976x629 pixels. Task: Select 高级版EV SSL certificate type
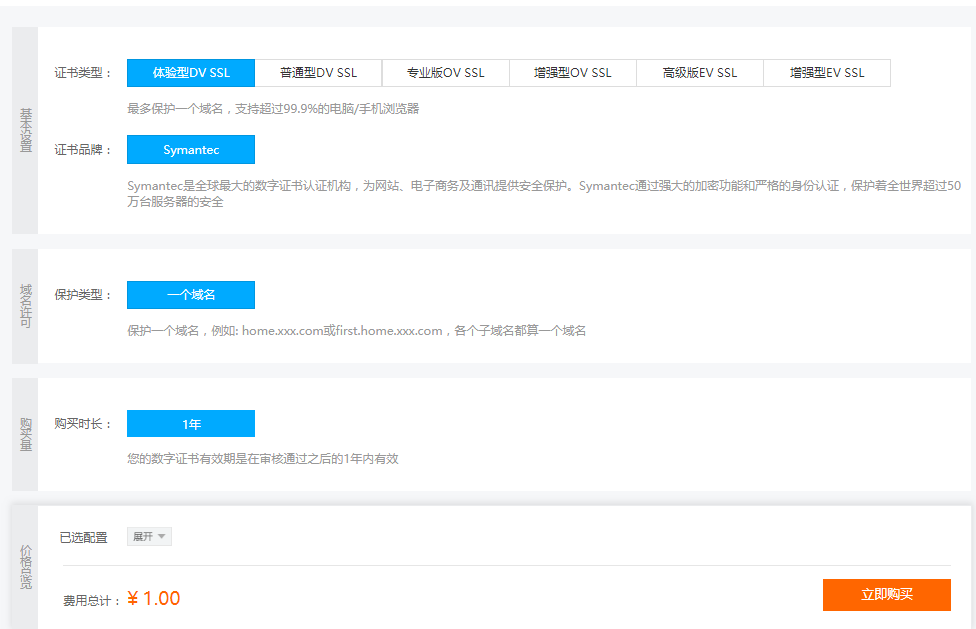[699, 73]
